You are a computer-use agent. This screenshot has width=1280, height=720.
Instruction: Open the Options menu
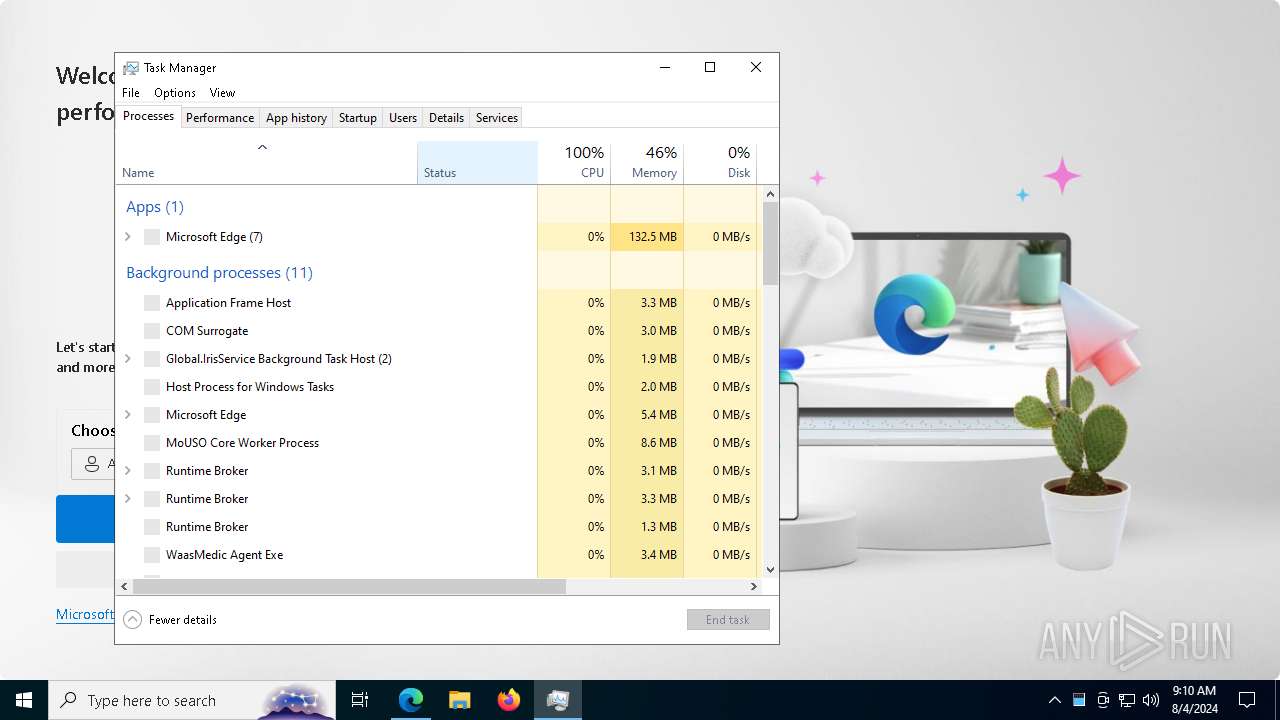click(x=175, y=93)
